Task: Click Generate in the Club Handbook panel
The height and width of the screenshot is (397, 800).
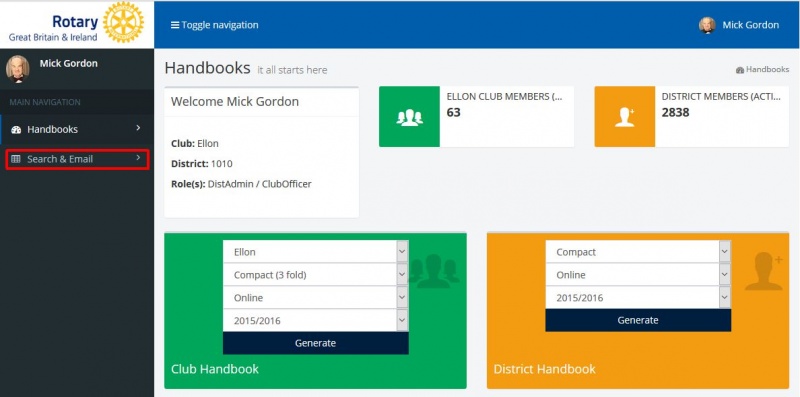Action: (x=315, y=343)
